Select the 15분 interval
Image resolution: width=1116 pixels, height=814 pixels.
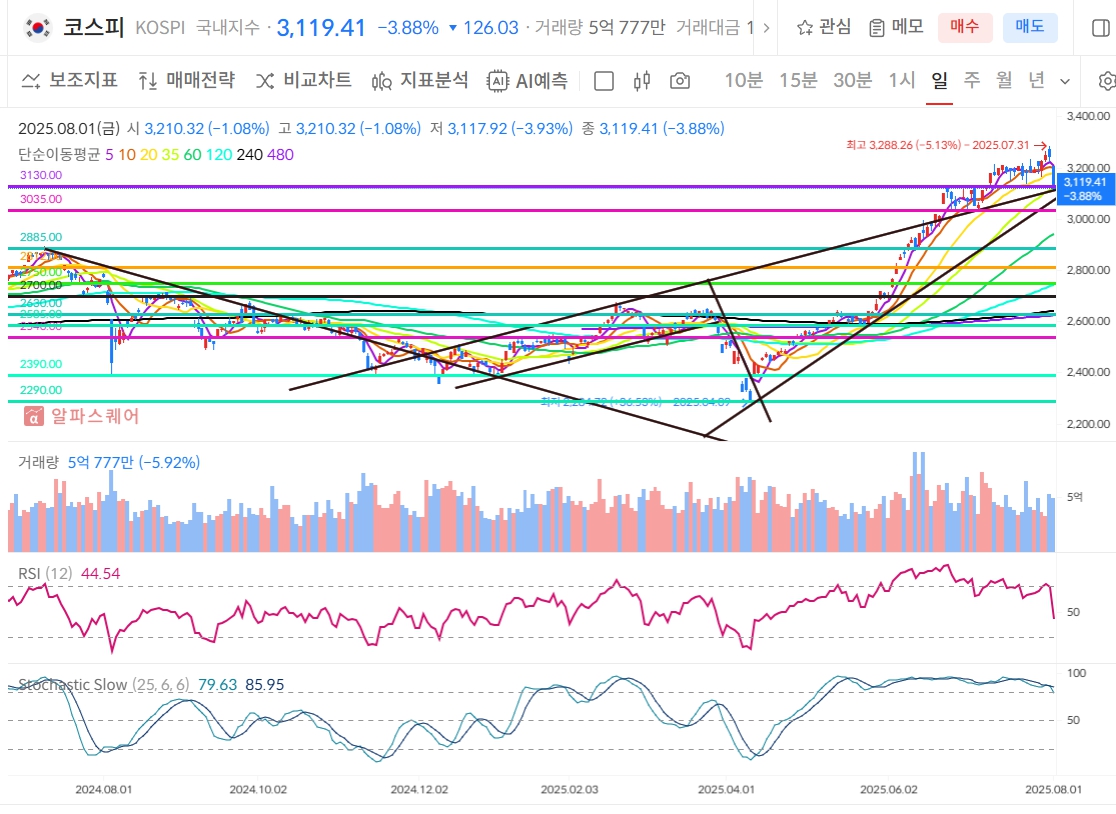(798, 80)
